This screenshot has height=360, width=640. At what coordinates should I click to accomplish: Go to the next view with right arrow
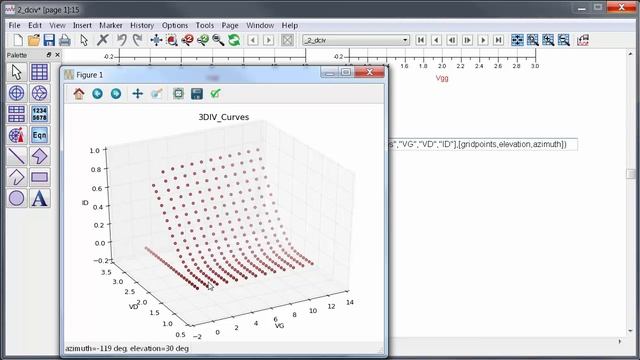(x=268, y=40)
